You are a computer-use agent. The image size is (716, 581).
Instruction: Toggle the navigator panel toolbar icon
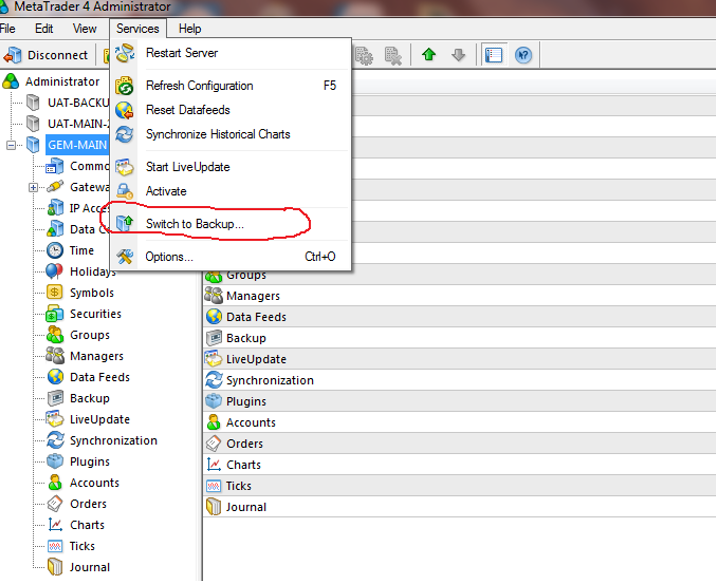click(494, 55)
